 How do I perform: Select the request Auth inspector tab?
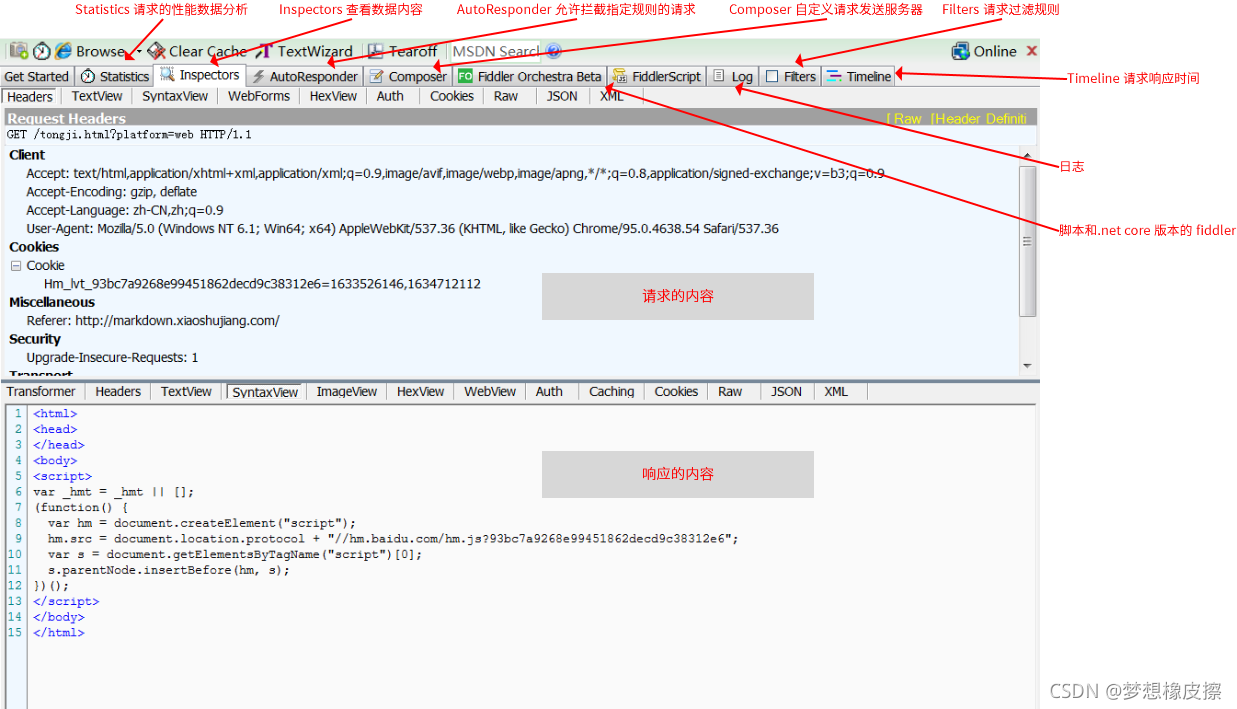click(390, 96)
